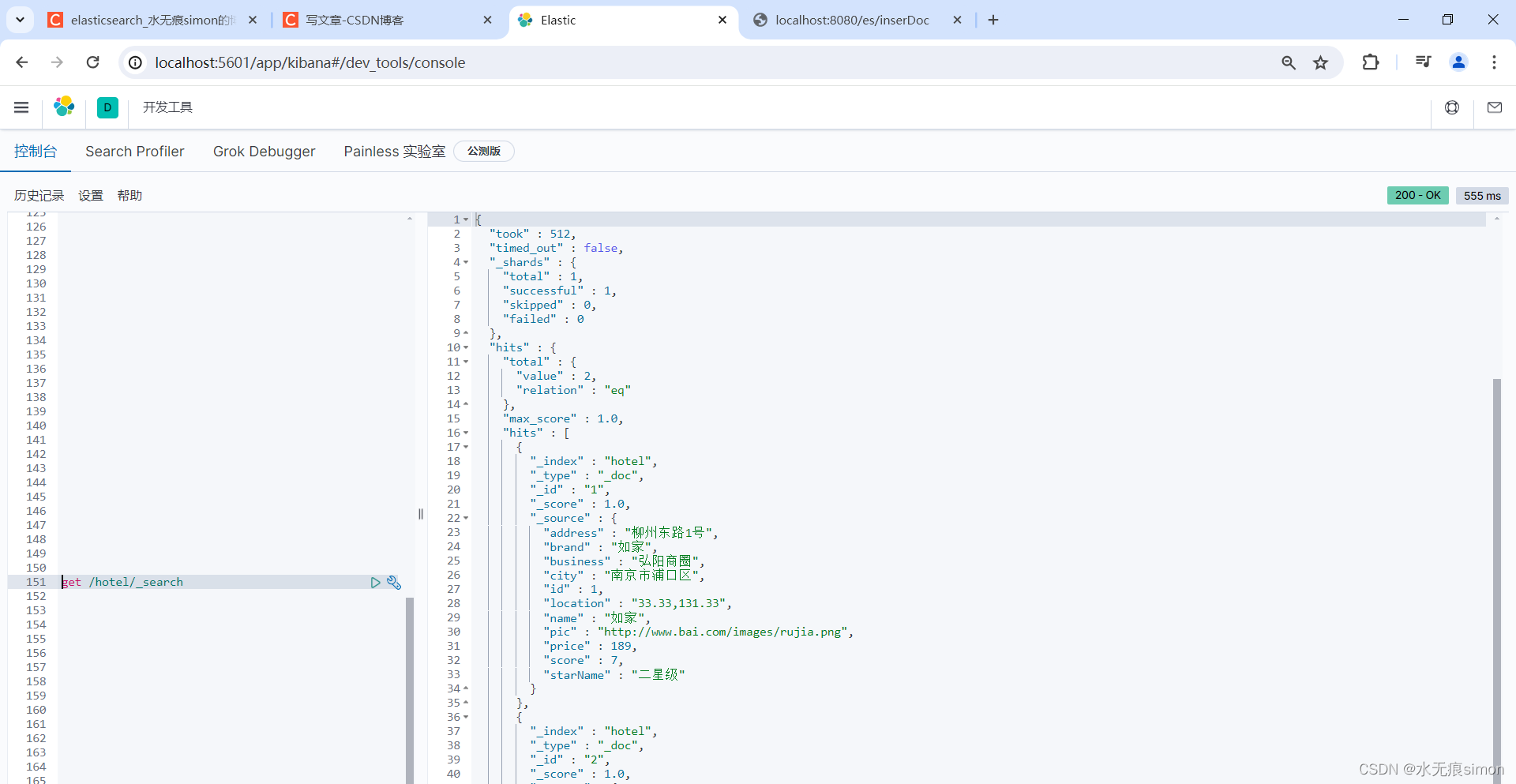The height and width of the screenshot is (784, 1516).
Task: Open the Chrome three-dot menu
Action: tap(1494, 62)
